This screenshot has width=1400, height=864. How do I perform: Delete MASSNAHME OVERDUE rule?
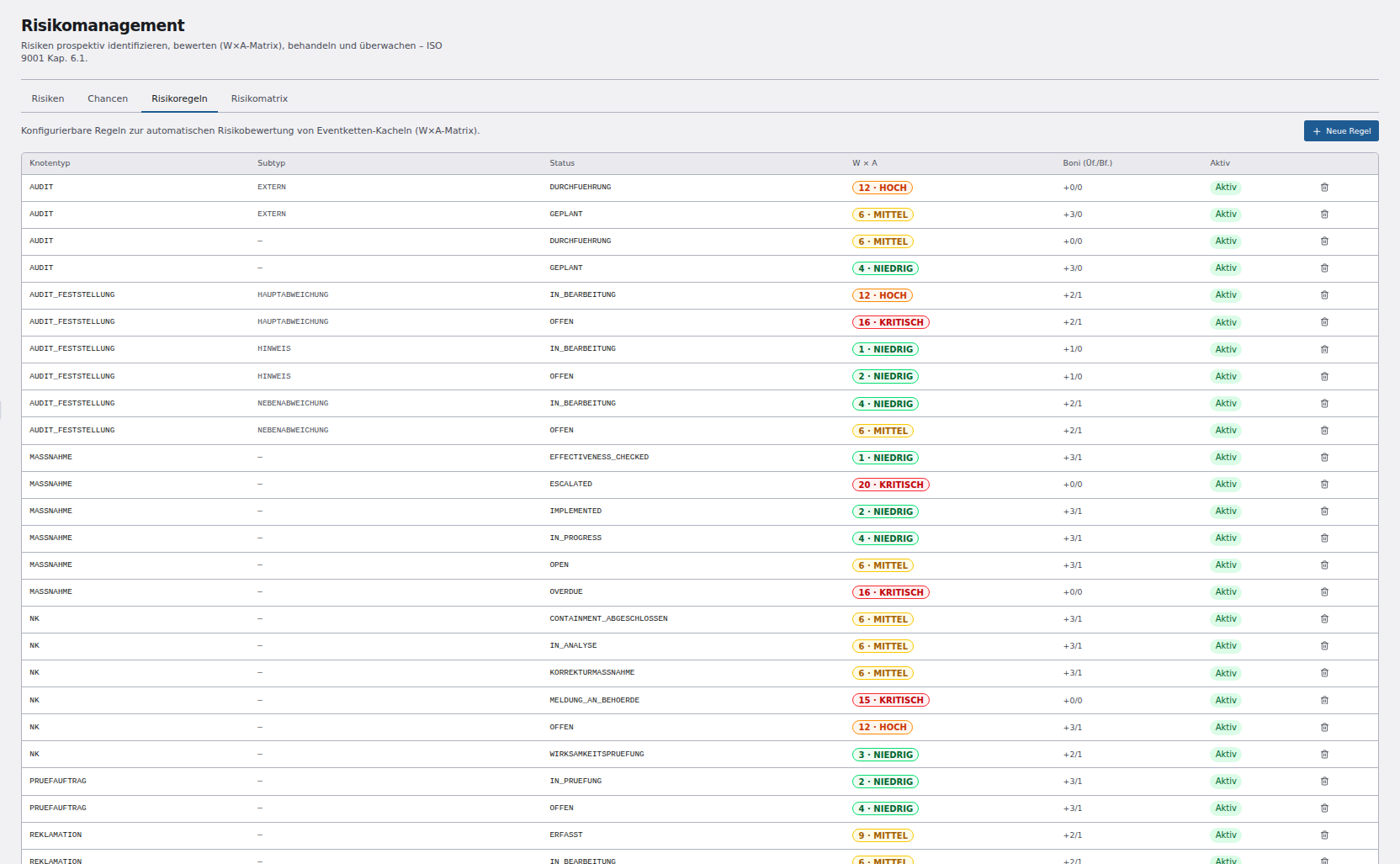click(x=1324, y=592)
